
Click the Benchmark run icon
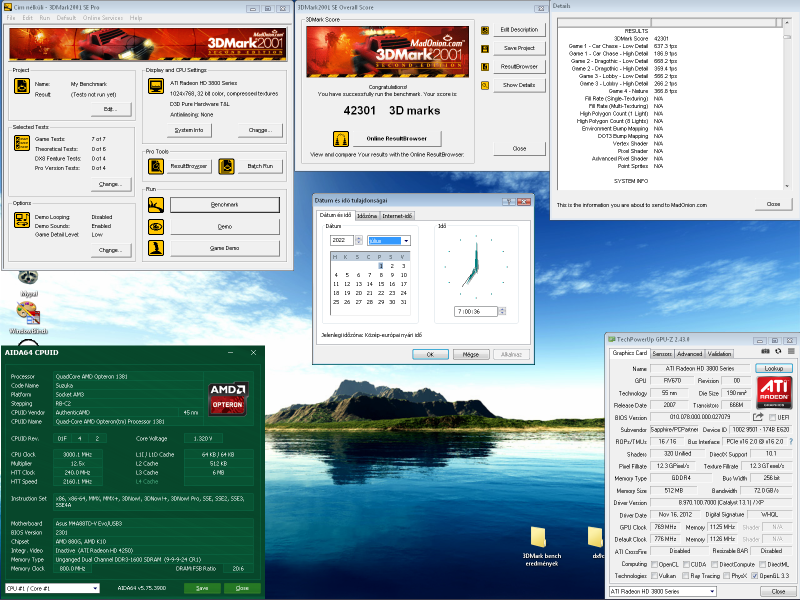pyautogui.click(x=156, y=205)
